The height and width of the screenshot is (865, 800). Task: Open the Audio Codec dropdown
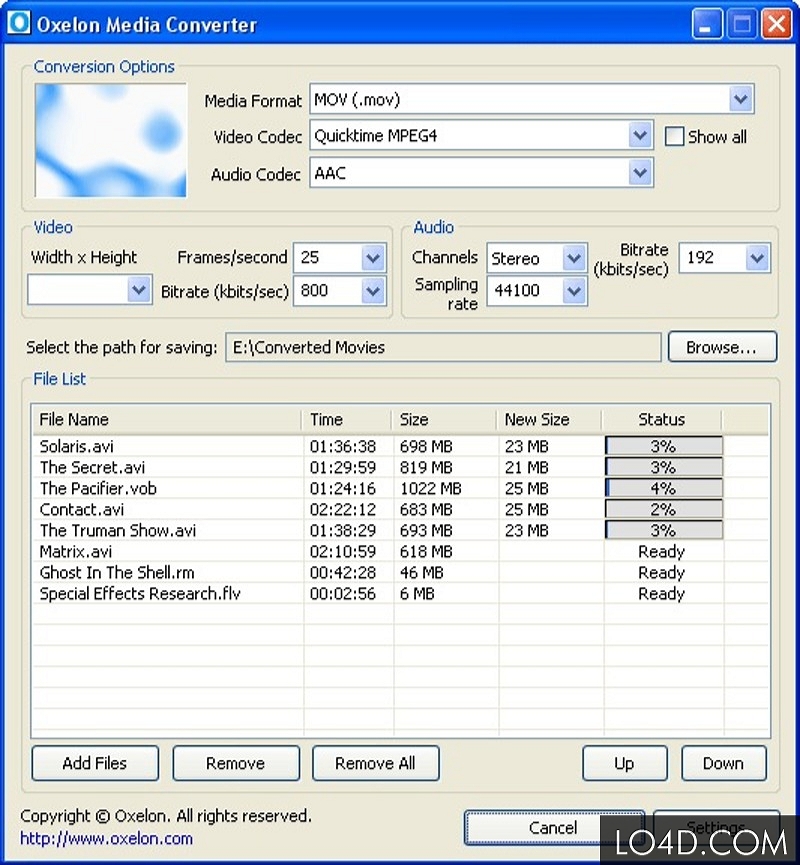[639, 173]
